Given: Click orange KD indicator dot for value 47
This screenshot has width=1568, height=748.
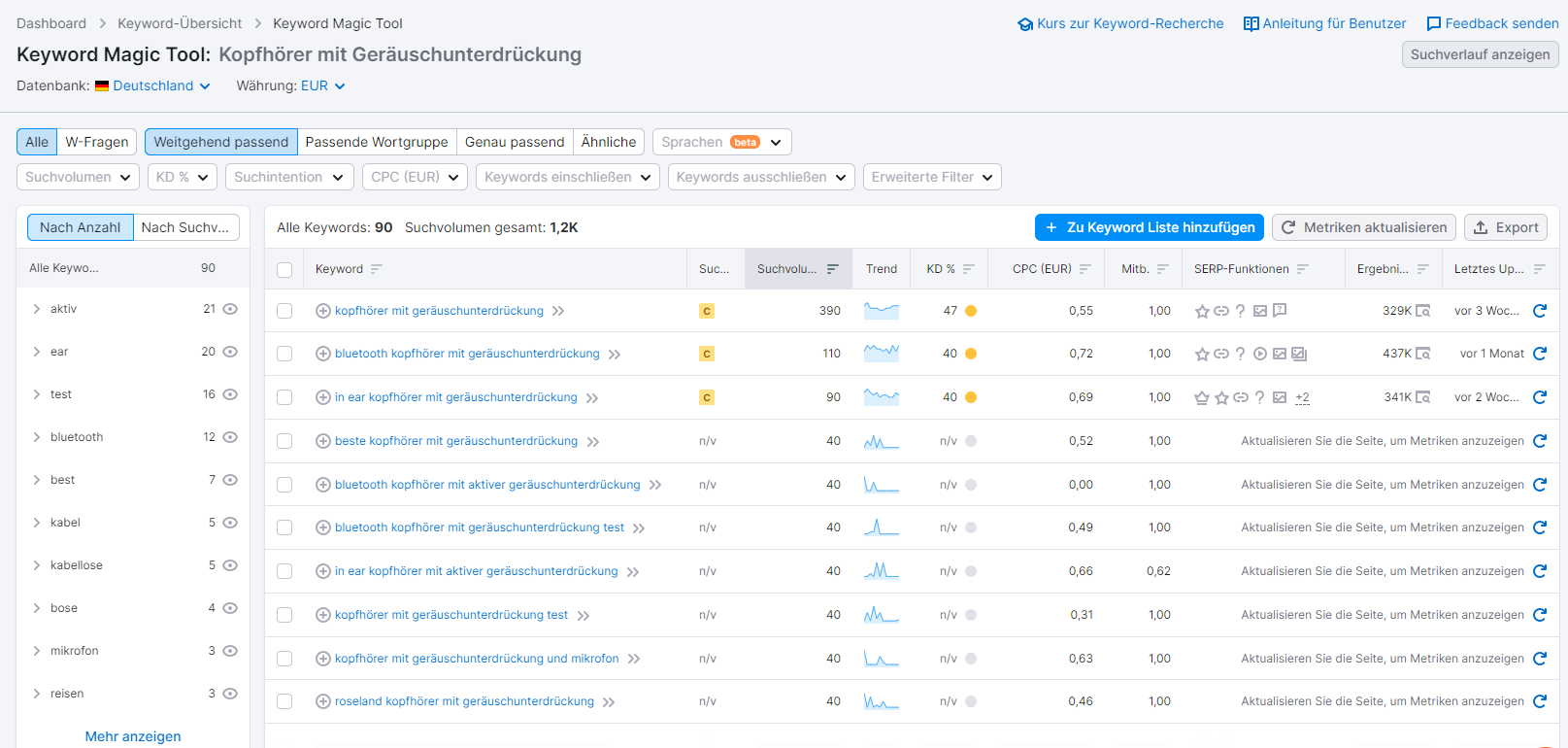Looking at the screenshot, I should click(971, 311).
